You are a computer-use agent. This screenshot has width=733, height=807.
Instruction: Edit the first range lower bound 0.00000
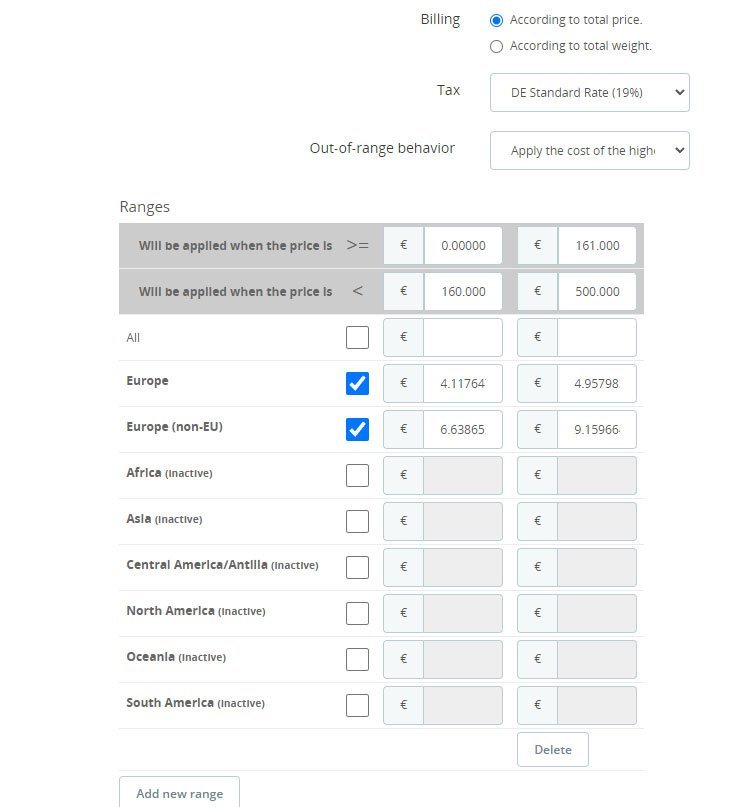[462, 245]
